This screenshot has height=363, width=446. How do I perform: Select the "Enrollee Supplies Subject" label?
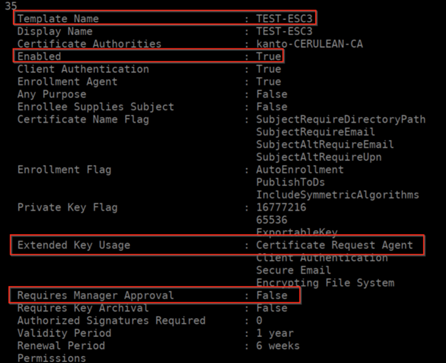click(96, 107)
